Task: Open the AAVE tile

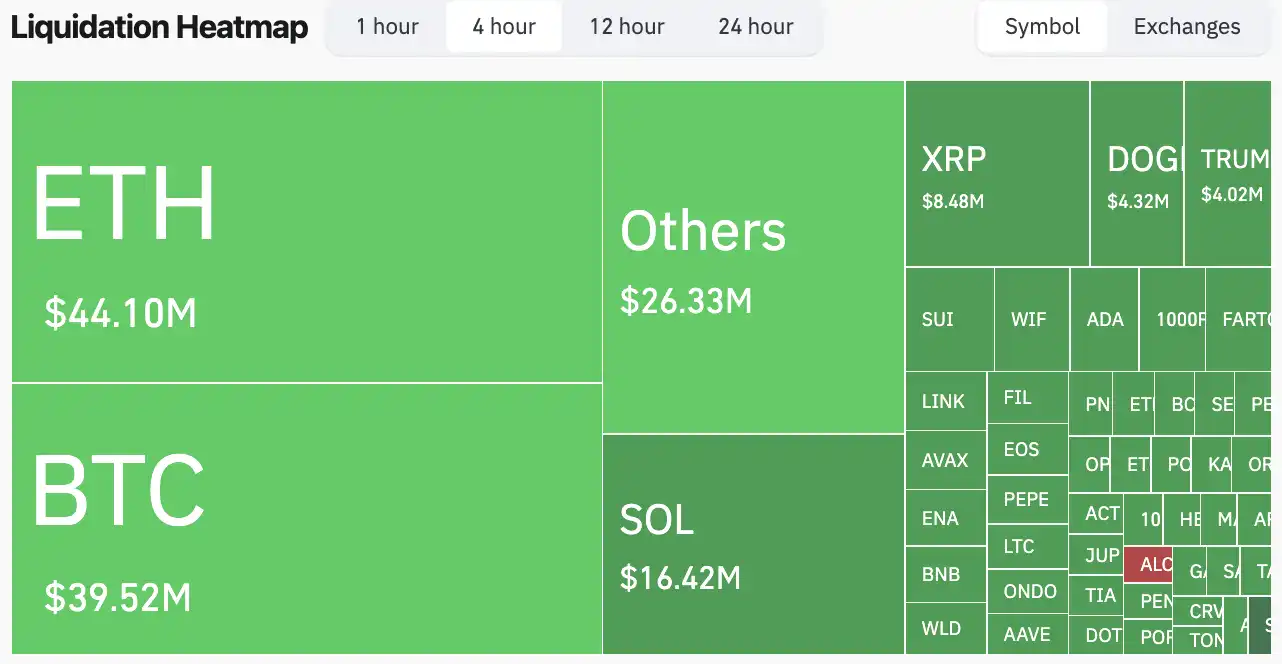Action: point(1027,634)
